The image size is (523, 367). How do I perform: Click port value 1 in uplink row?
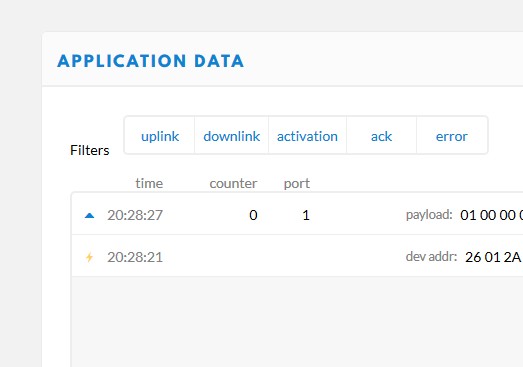click(x=306, y=215)
